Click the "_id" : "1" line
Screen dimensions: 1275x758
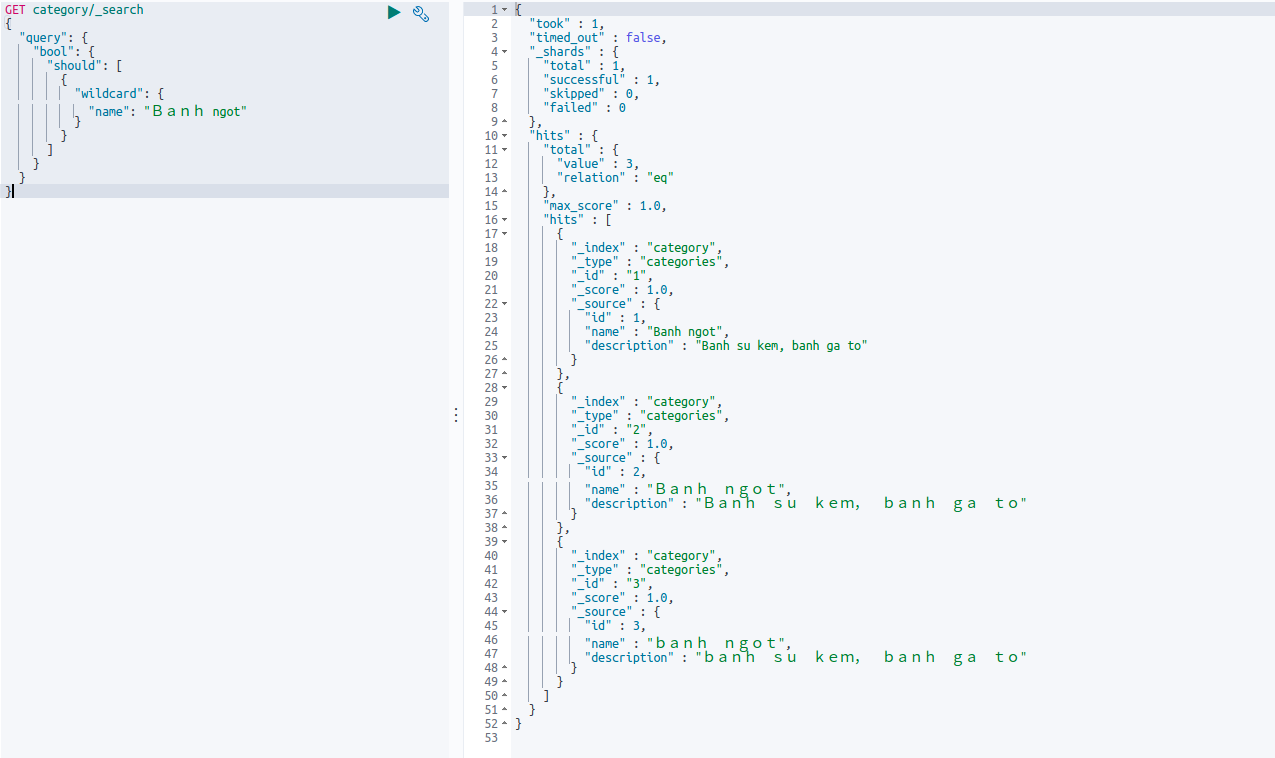pyautogui.click(x=612, y=276)
